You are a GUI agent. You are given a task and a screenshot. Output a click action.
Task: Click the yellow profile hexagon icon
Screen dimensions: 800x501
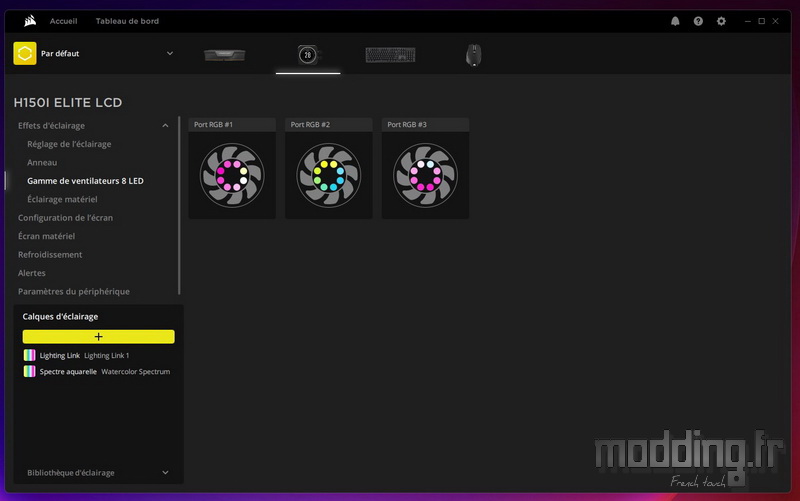pyautogui.click(x=24, y=54)
